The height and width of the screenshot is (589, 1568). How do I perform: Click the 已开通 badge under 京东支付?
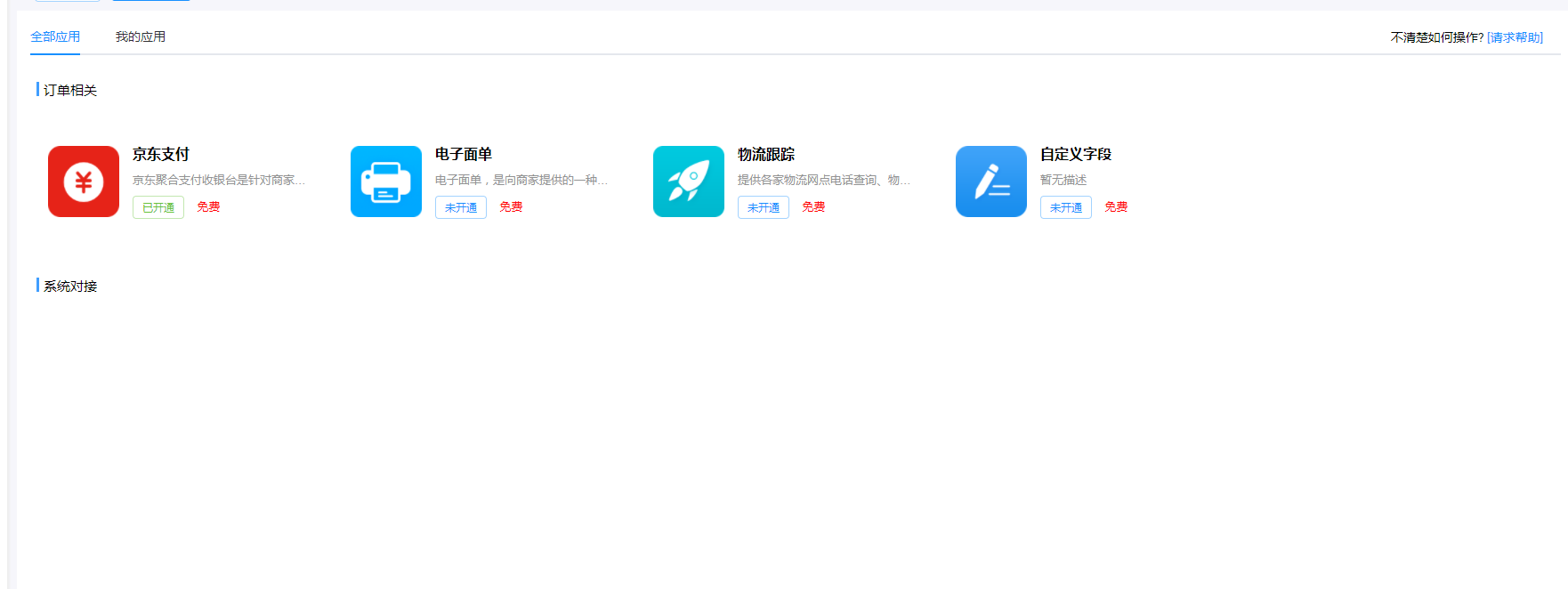click(x=158, y=207)
